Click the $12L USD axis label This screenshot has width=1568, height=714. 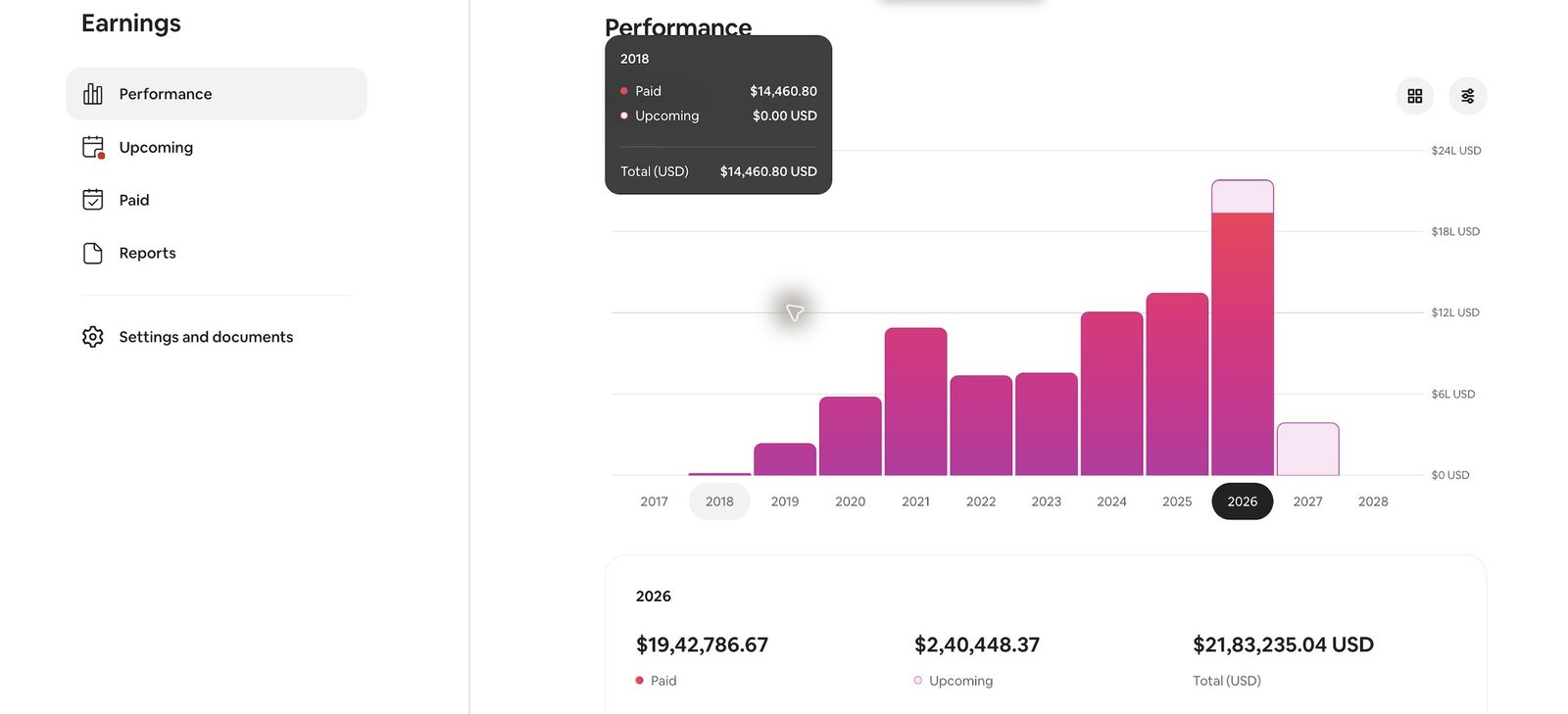pos(1455,313)
